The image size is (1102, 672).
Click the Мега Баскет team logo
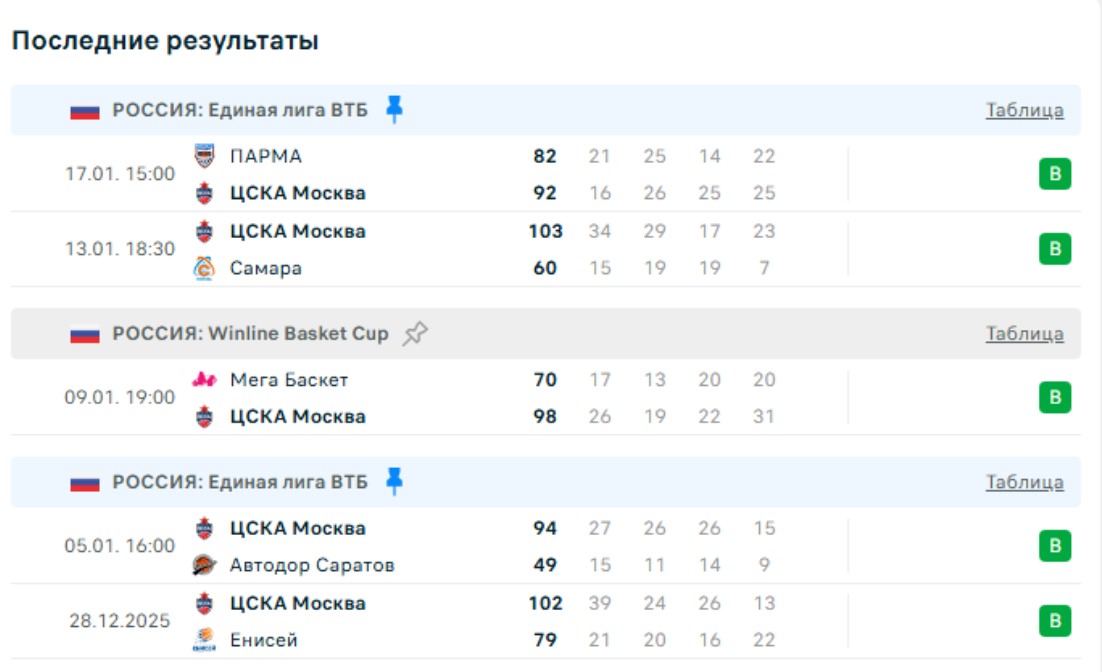click(x=204, y=380)
